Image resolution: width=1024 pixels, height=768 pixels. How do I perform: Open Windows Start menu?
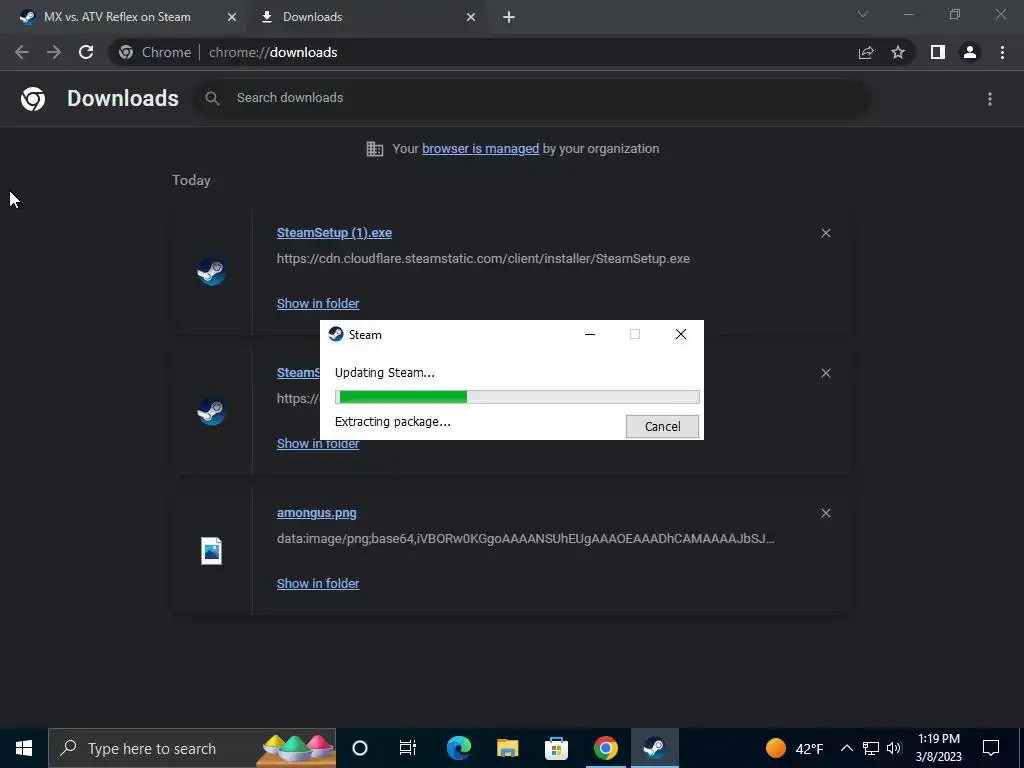coord(24,748)
